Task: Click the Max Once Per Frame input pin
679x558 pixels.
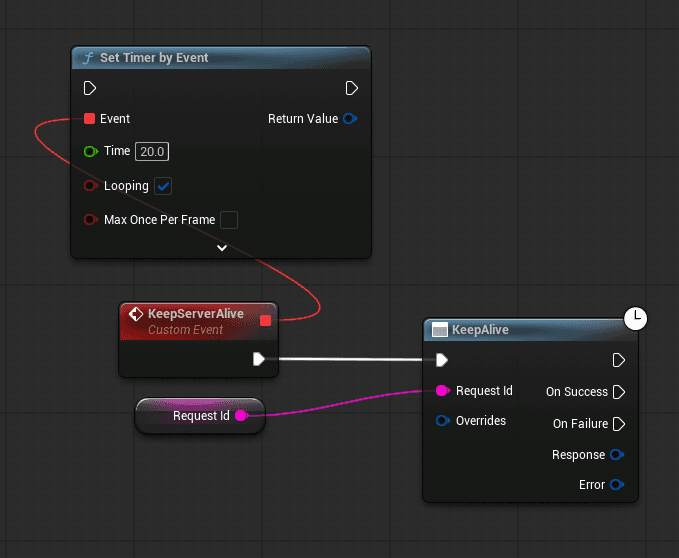Action: pyautogui.click(x=91, y=219)
